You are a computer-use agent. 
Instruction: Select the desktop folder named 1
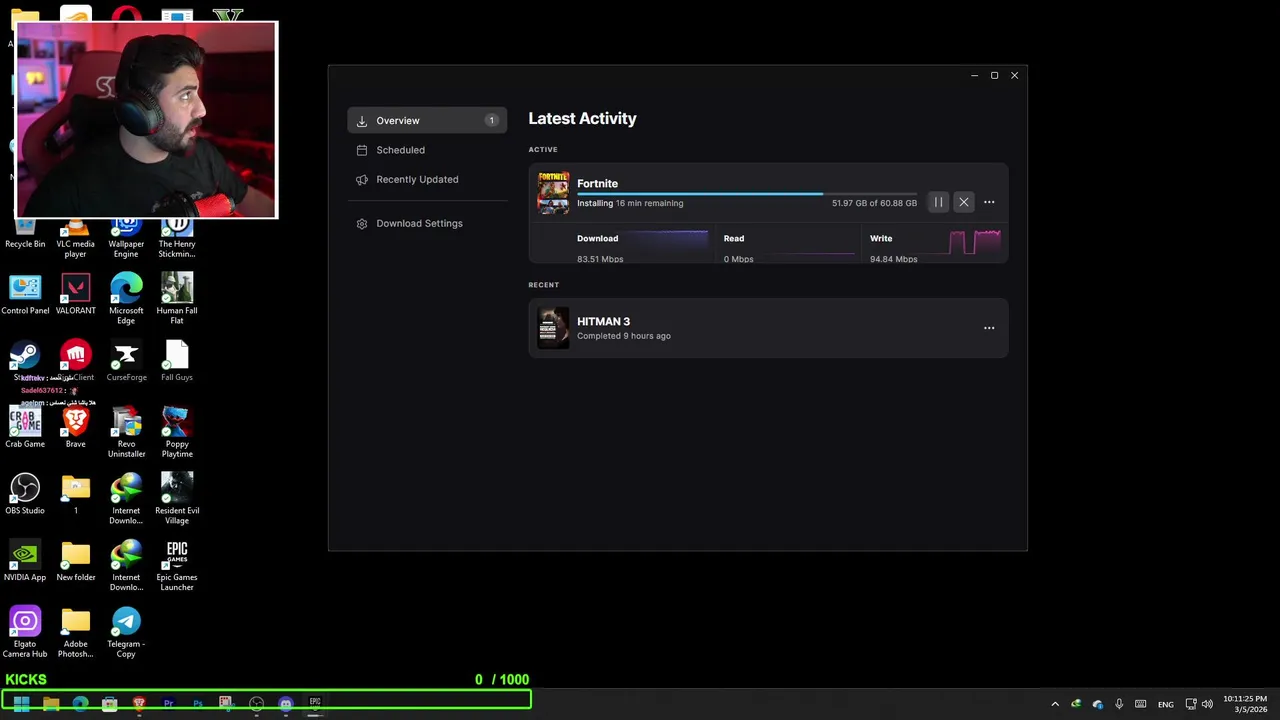click(x=75, y=494)
